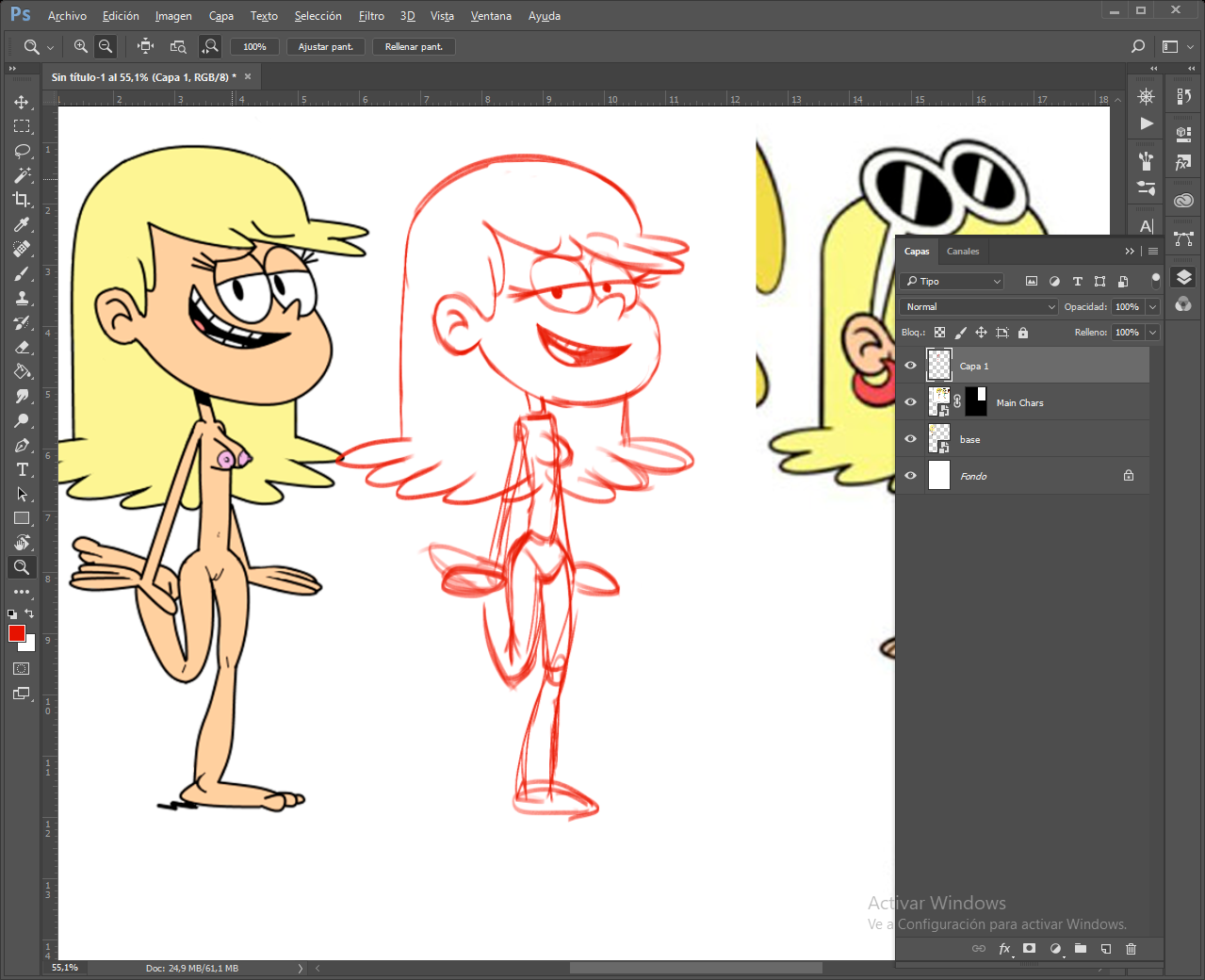The width and height of the screenshot is (1205, 980).
Task: Select the base layer thumbnail
Action: tap(939, 439)
